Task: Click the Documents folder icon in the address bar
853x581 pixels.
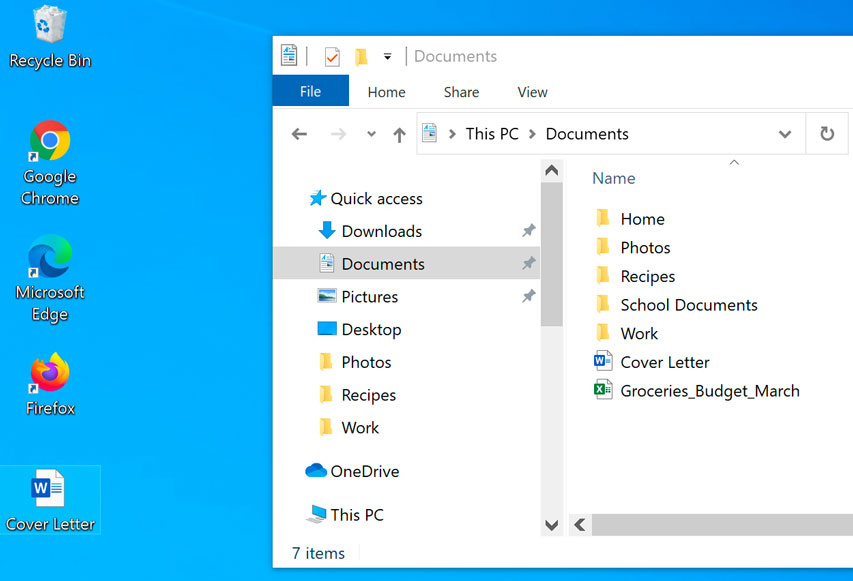Action: click(430, 133)
